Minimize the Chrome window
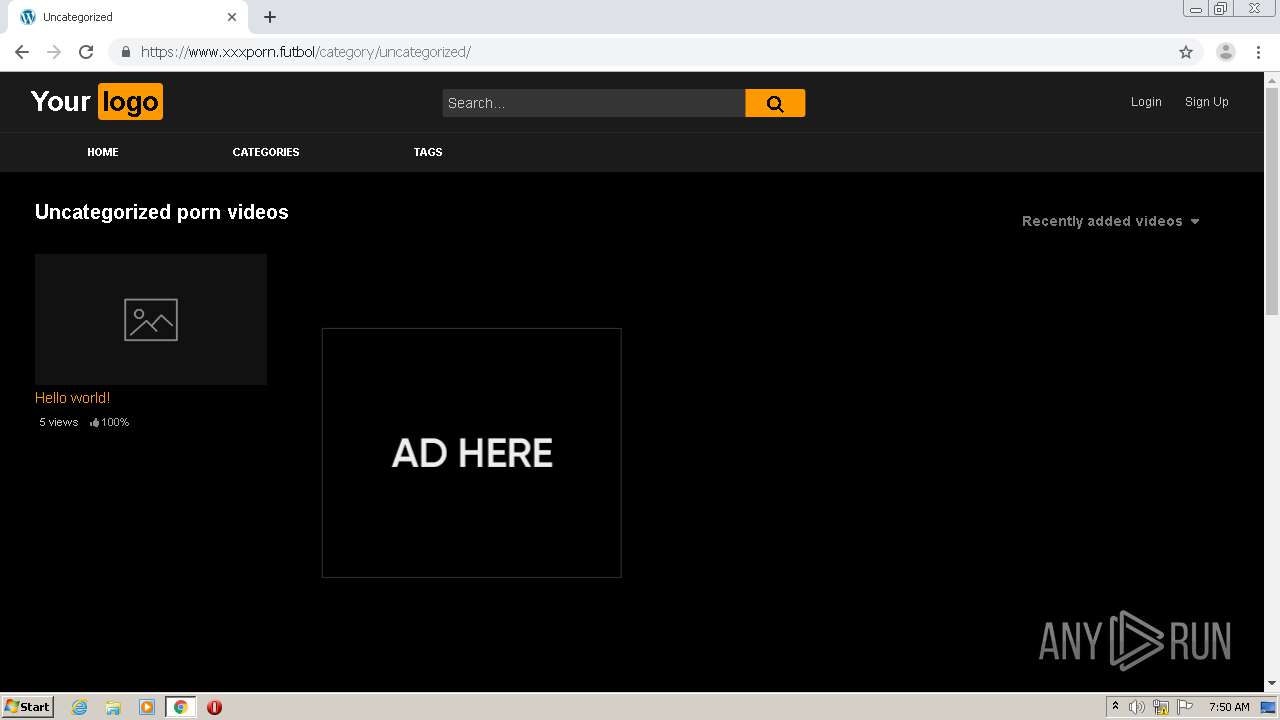This screenshot has height=720, width=1280. (x=1195, y=9)
